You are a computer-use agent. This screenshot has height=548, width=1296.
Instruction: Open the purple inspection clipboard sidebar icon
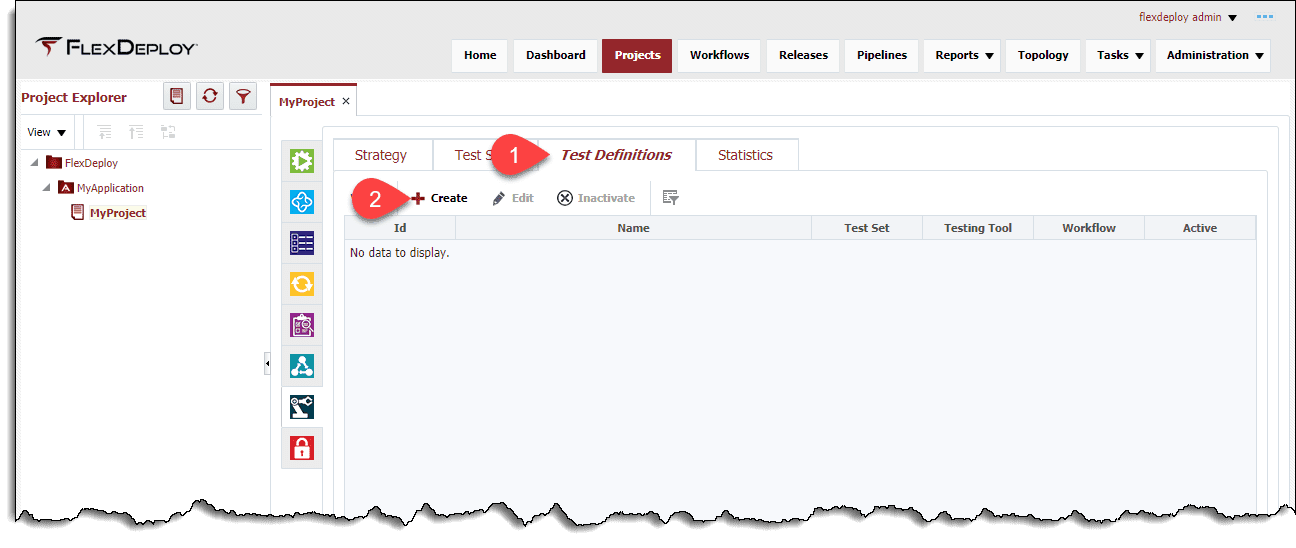pyautogui.click(x=302, y=325)
